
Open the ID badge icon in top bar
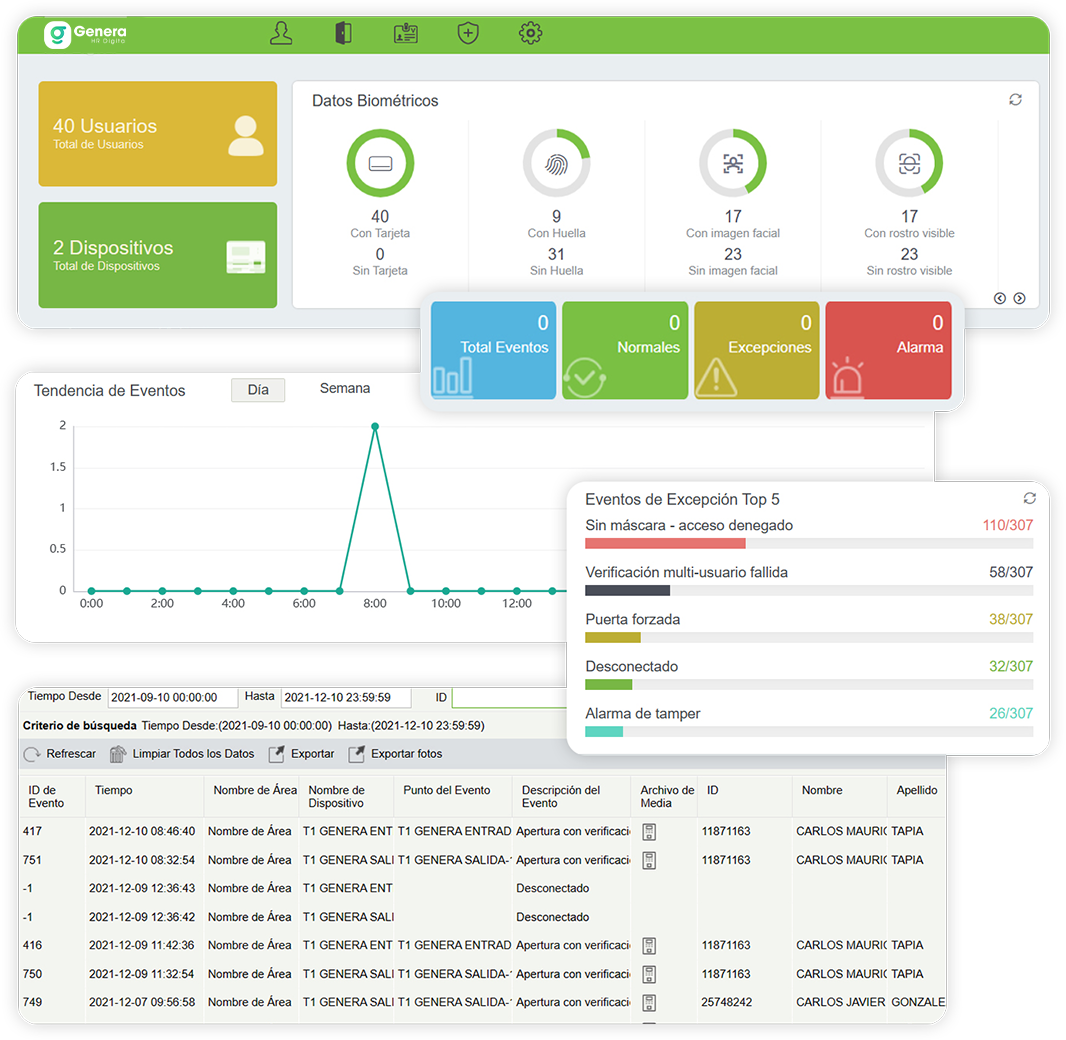click(x=405, y=34)
